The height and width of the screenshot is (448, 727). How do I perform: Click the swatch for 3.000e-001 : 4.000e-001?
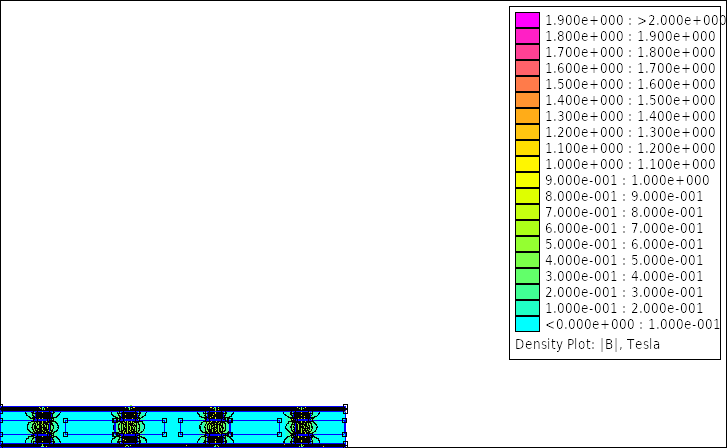[527, 276]
